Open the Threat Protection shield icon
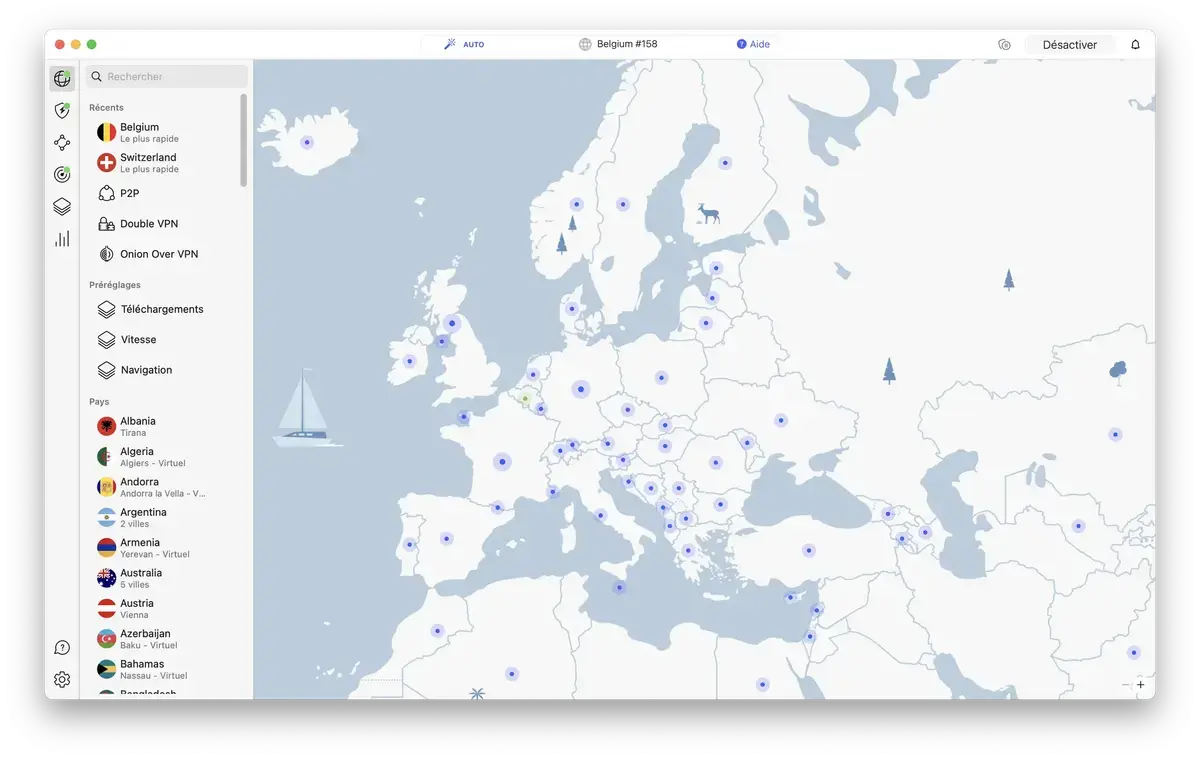This screenshot has height=757, width=1200. coord(62,110)
